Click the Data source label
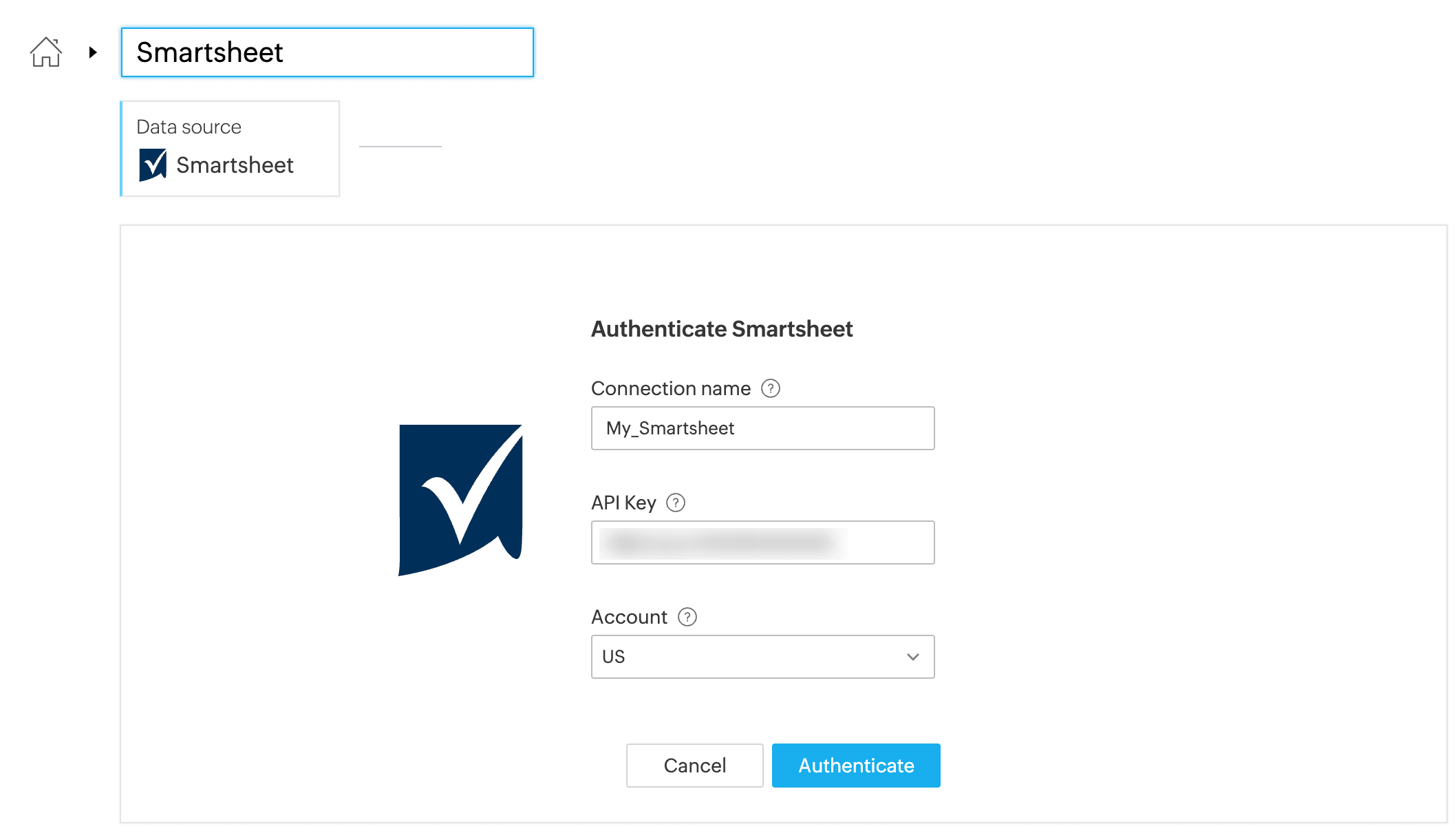1456x833 pixels. (x=189, y=127)
